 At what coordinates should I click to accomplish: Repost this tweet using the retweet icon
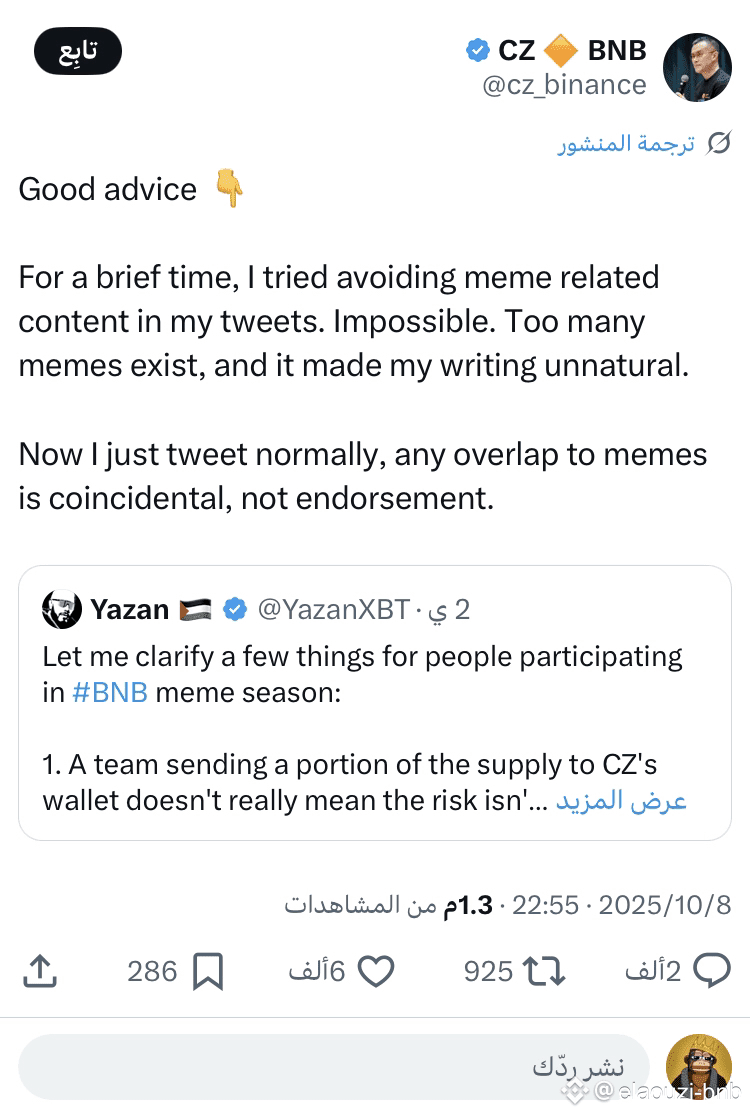[546, 970]
